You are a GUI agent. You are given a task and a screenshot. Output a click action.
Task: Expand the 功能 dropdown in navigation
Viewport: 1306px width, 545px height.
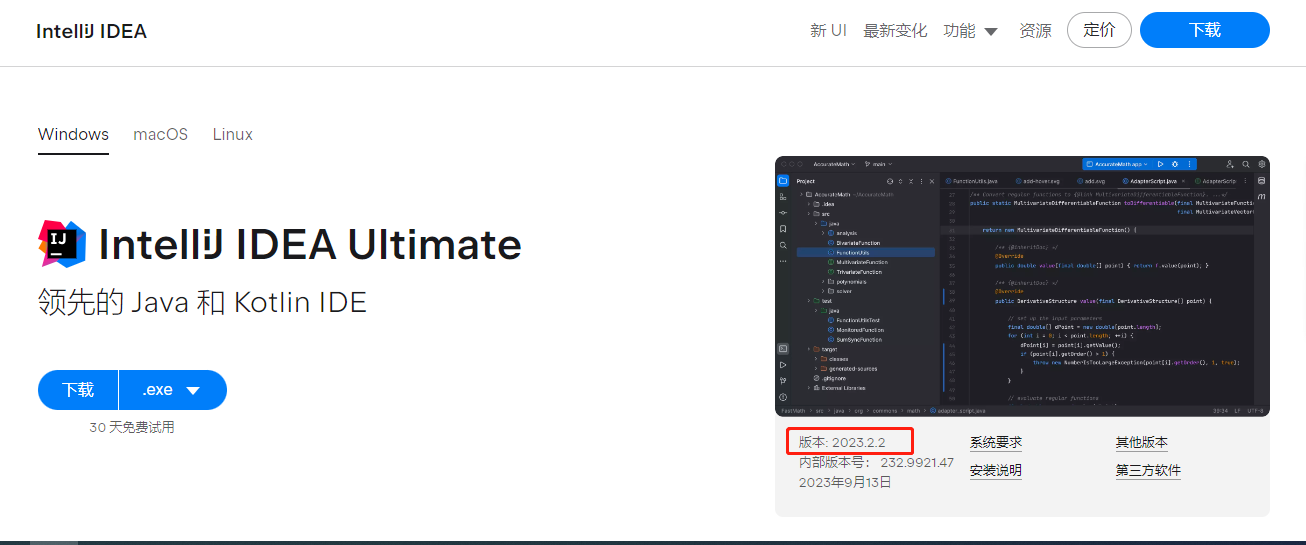(x=970, y=31)
